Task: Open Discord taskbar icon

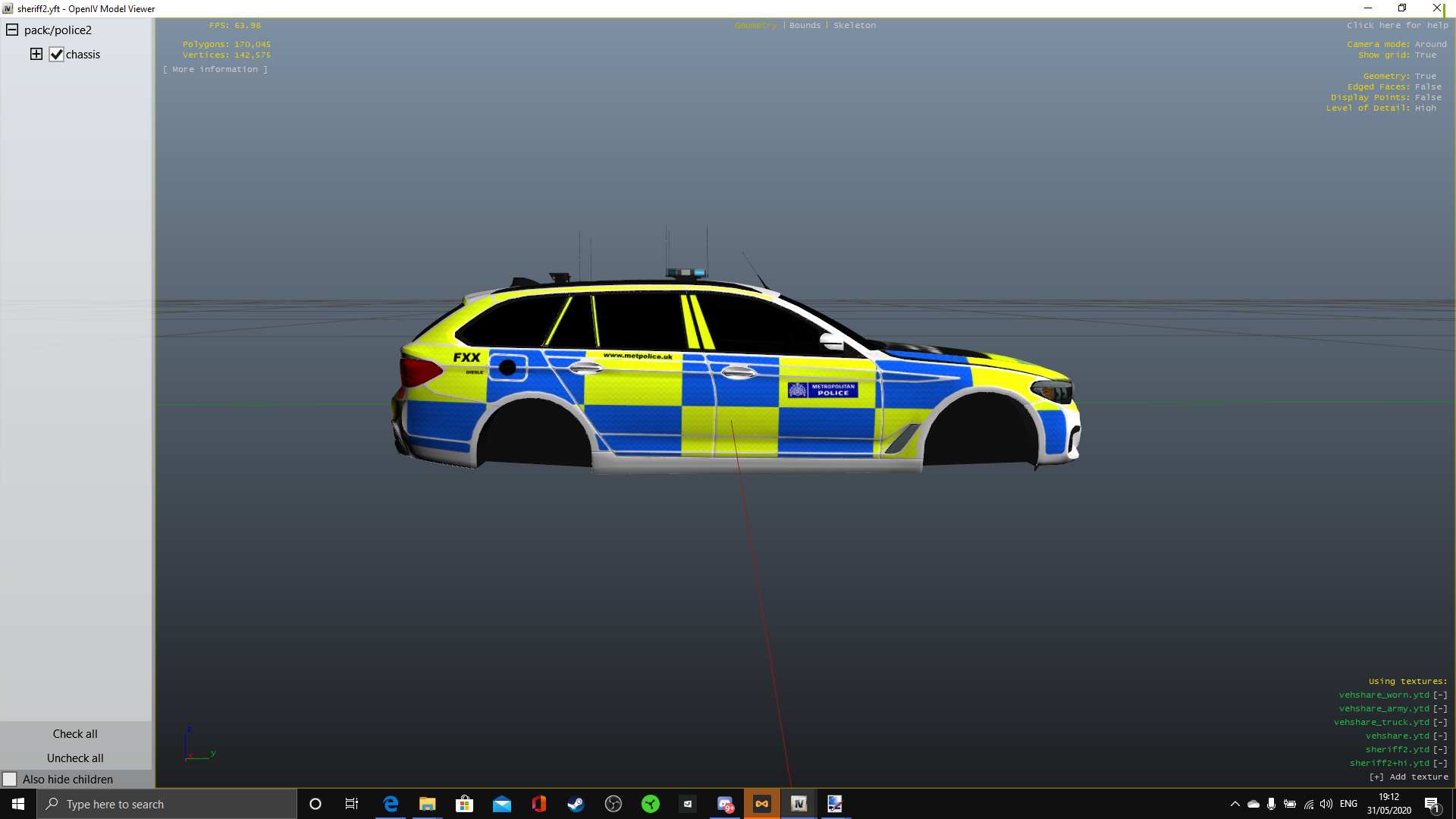Action: pos(725,804)
